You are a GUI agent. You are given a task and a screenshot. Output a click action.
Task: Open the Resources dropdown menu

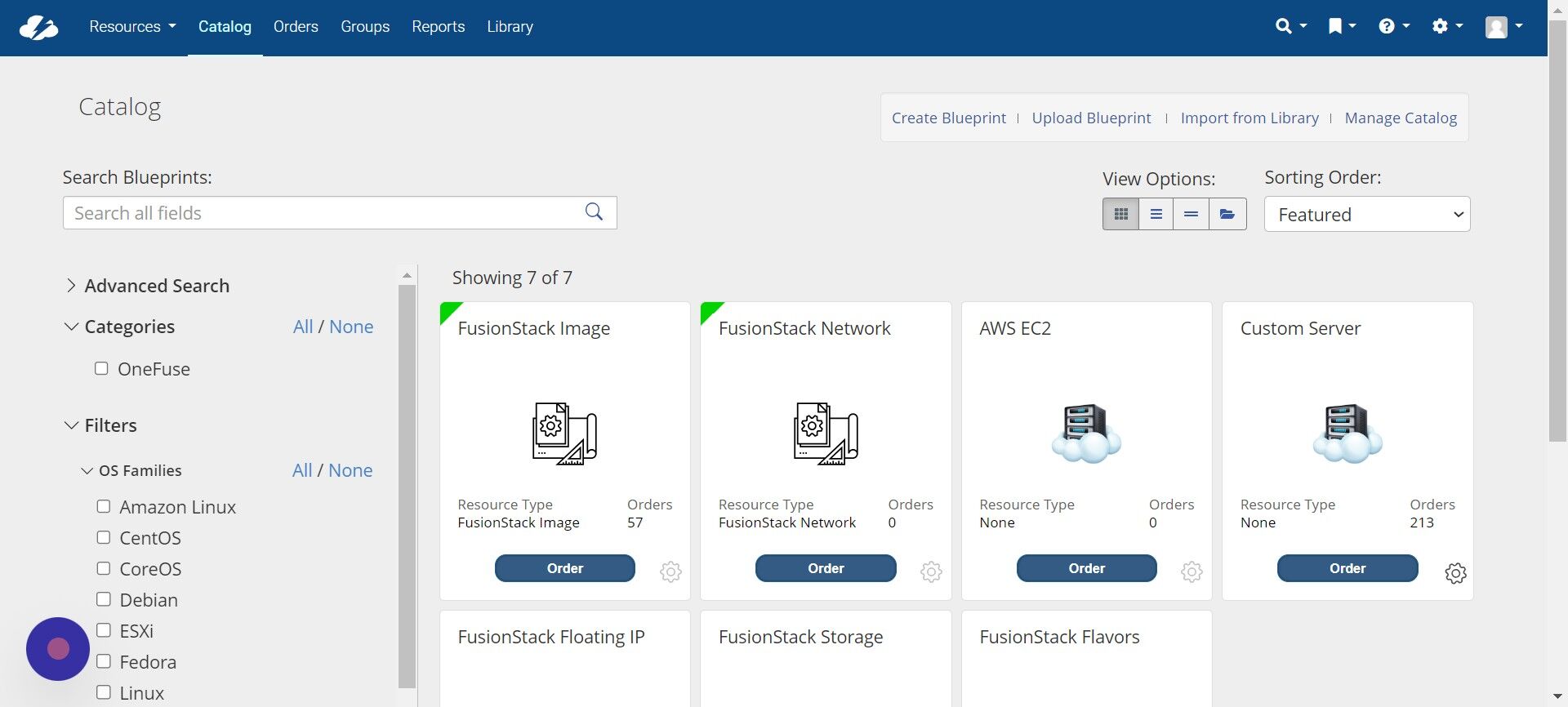(x=132, y=27)
